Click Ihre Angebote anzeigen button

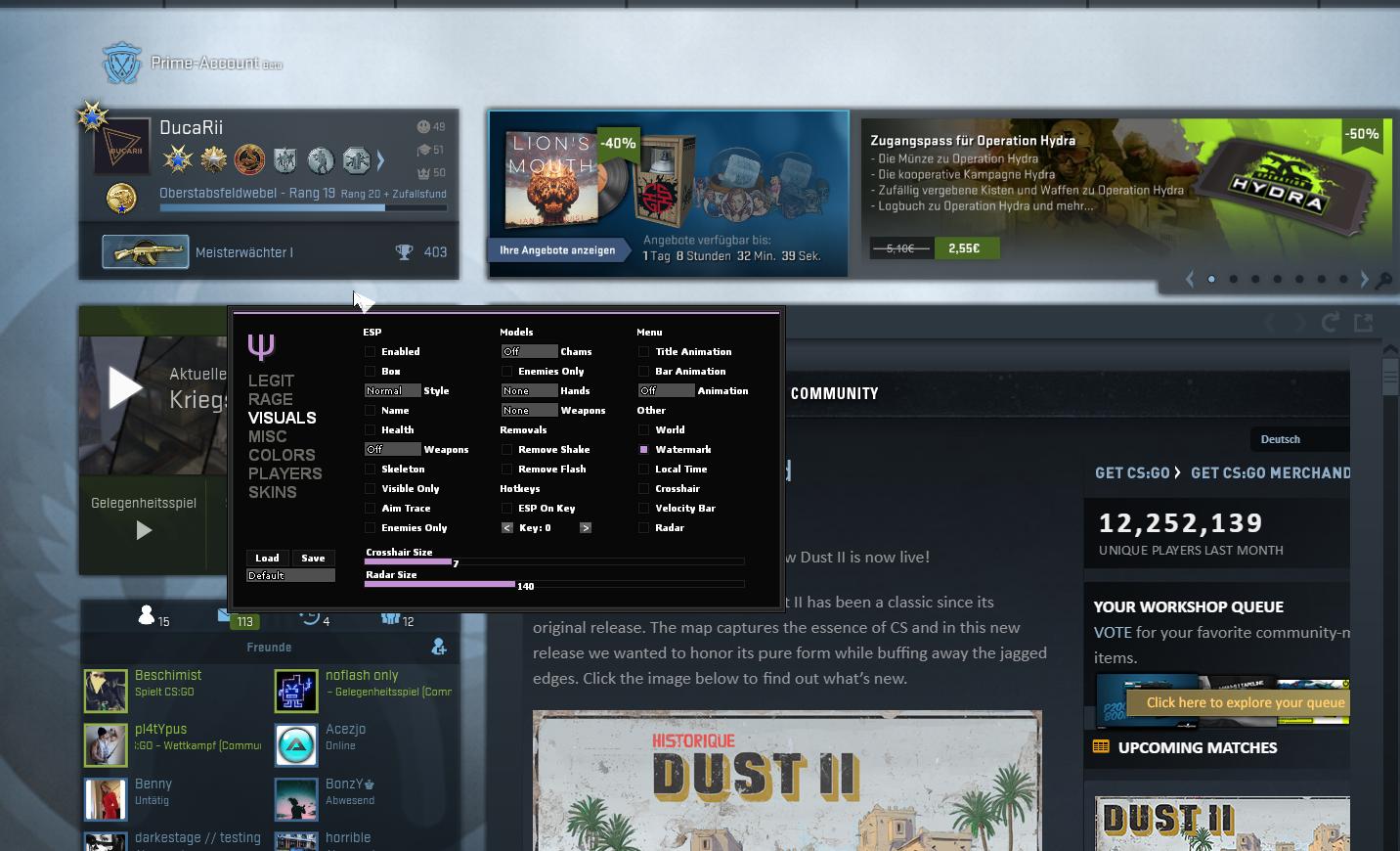[557, 250]
